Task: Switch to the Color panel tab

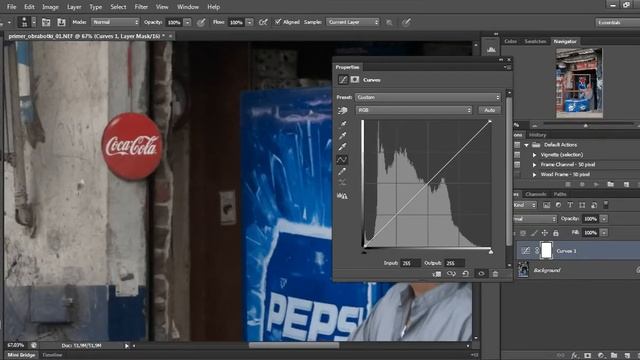Action: pos(510,41)
